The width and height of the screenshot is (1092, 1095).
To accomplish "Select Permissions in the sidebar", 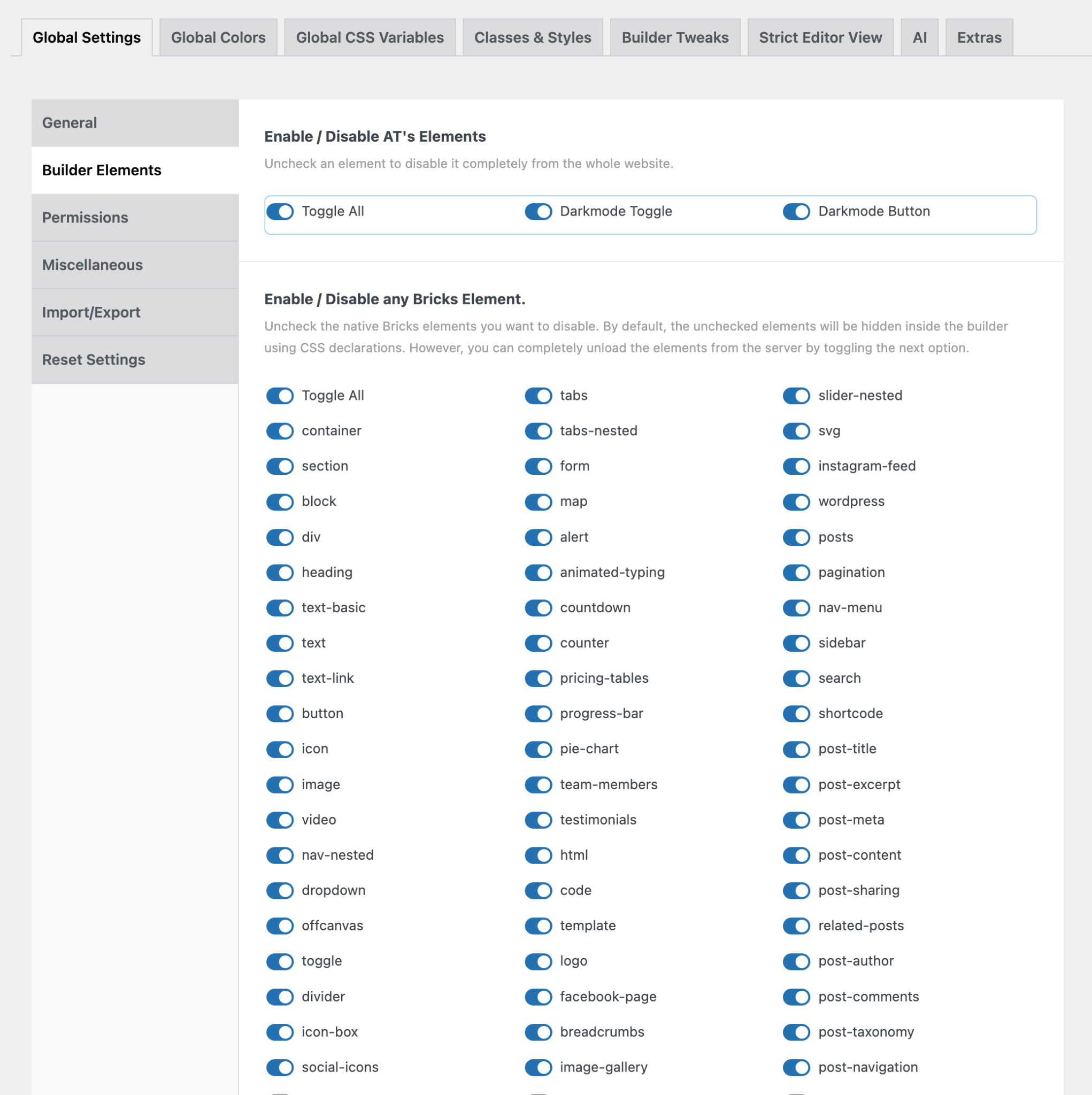I will (x=135, y=218).
